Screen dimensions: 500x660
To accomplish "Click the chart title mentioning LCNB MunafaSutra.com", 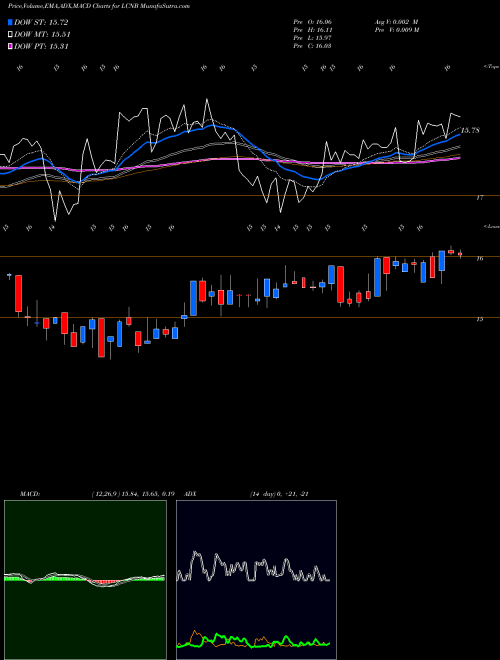I will click(99, 6).
